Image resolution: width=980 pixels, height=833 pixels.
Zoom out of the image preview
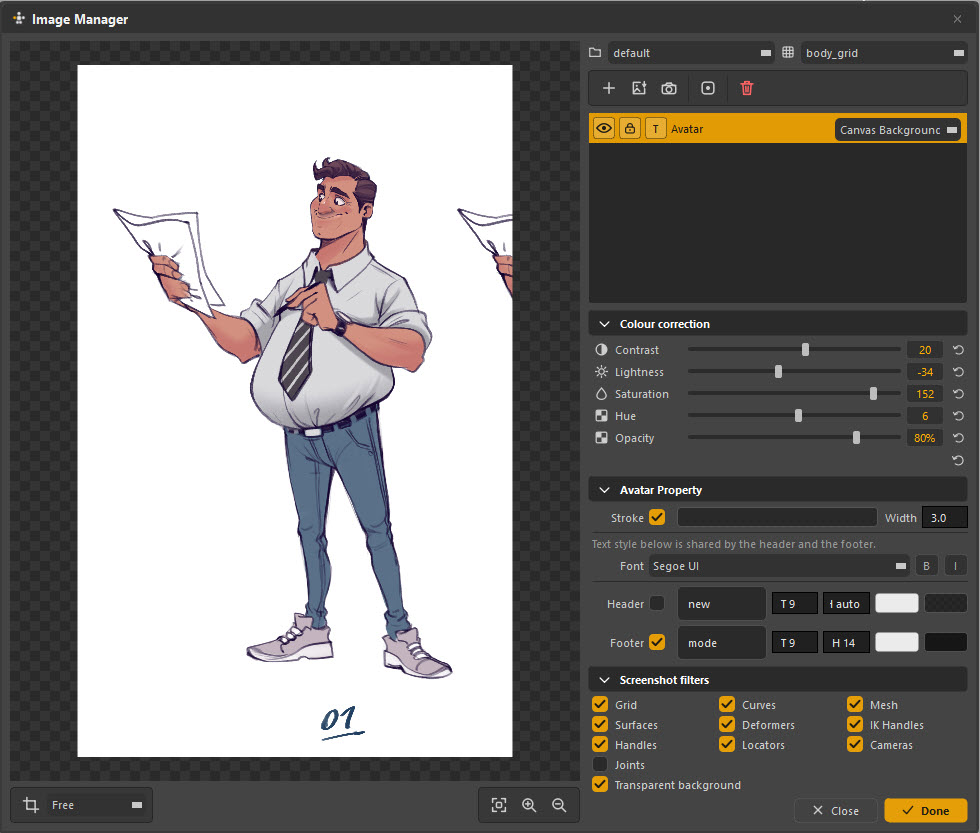[x=559, y=805]
